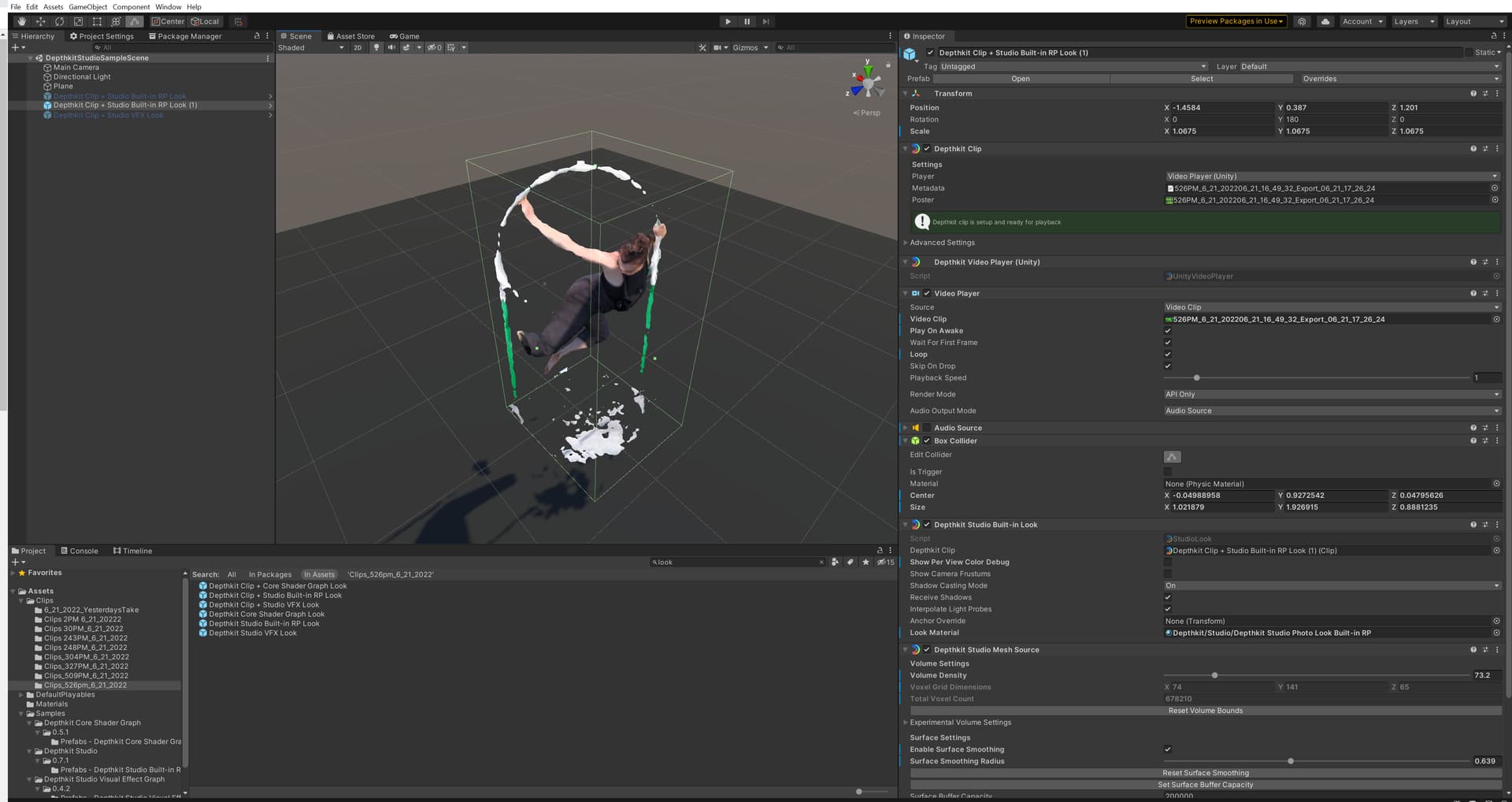Select Clips_509PM_6_21_2022 folder in Project tree
Image resolution: width=1512 pixels, height=802 pixels.
tap(86, 676)
